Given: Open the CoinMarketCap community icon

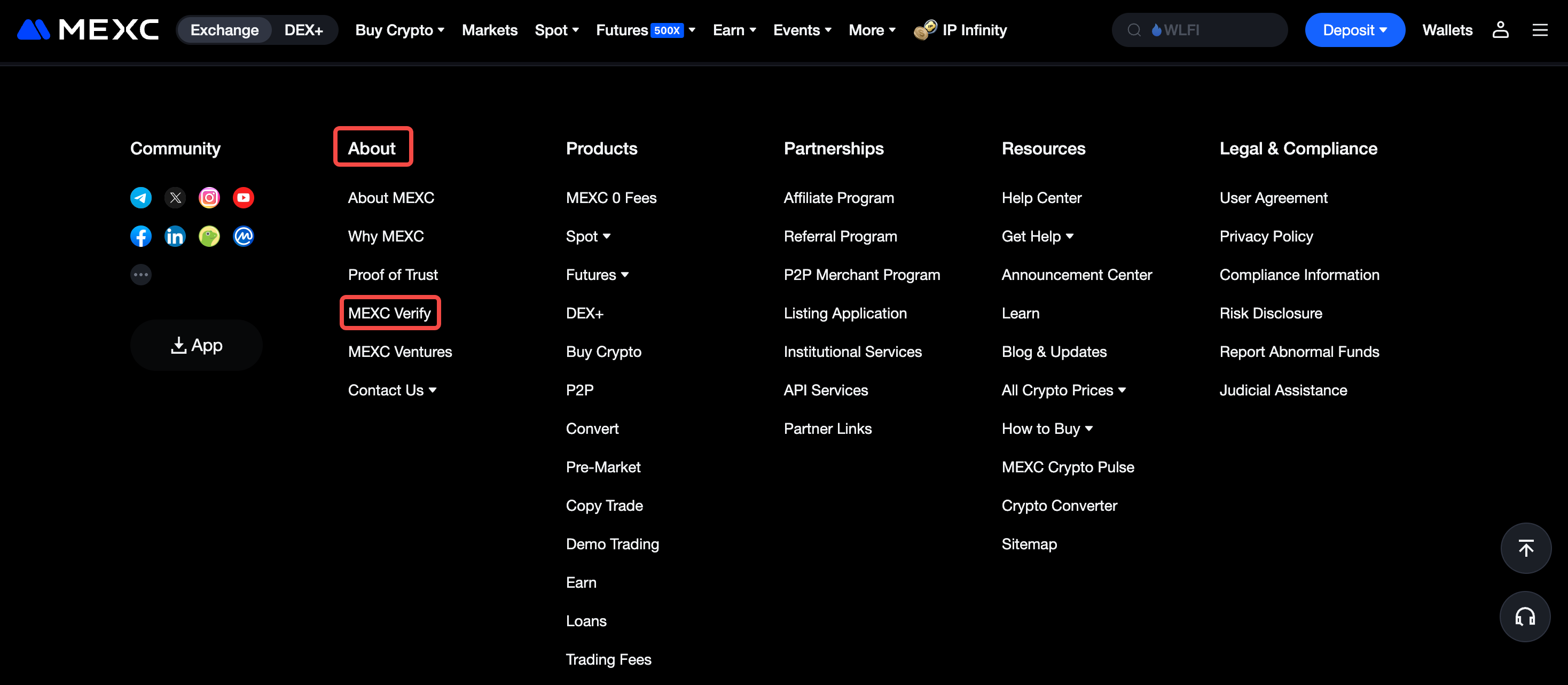Looking at the screenshot, I should click(x=244, y=236).
